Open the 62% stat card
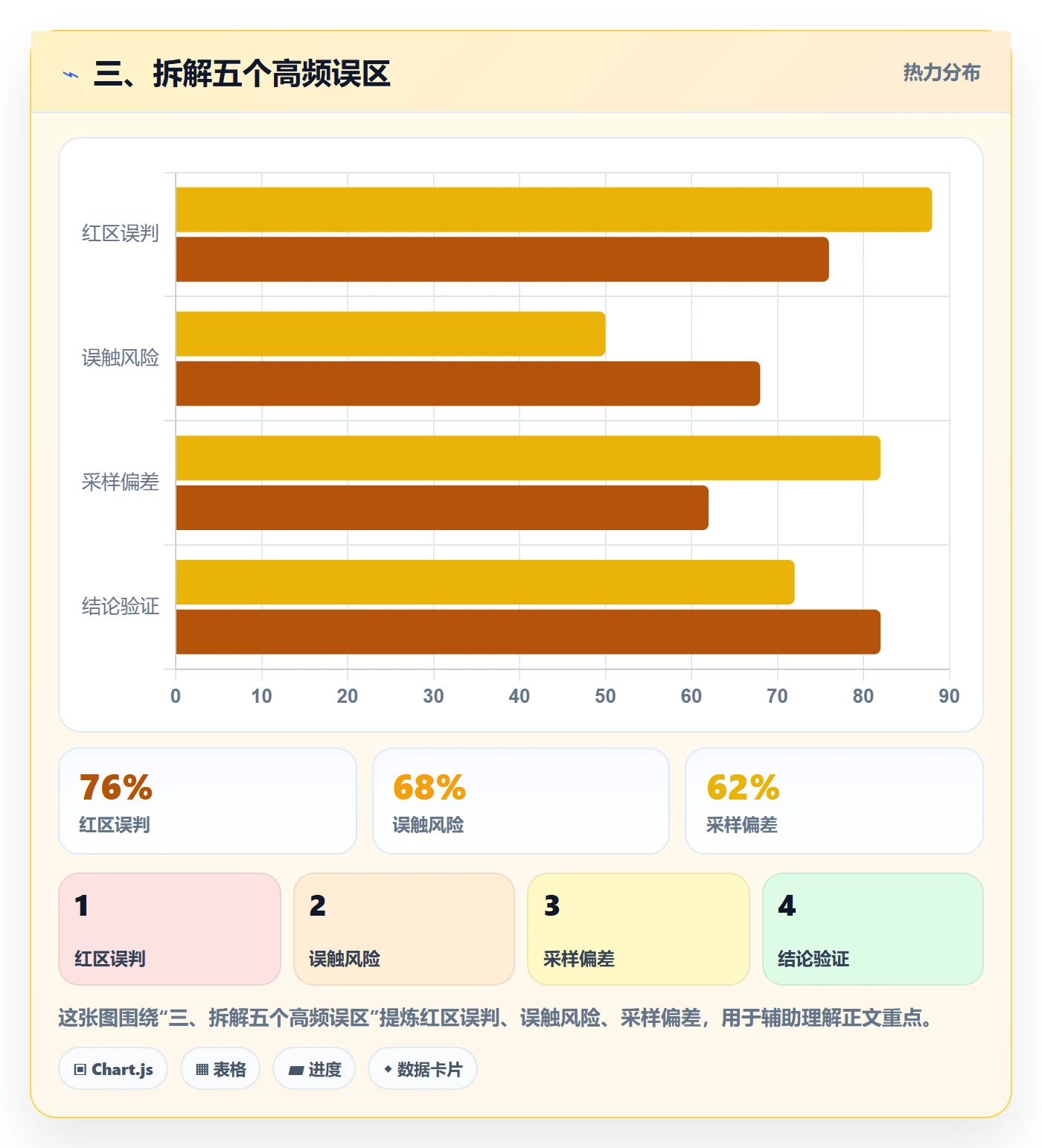 834,801
